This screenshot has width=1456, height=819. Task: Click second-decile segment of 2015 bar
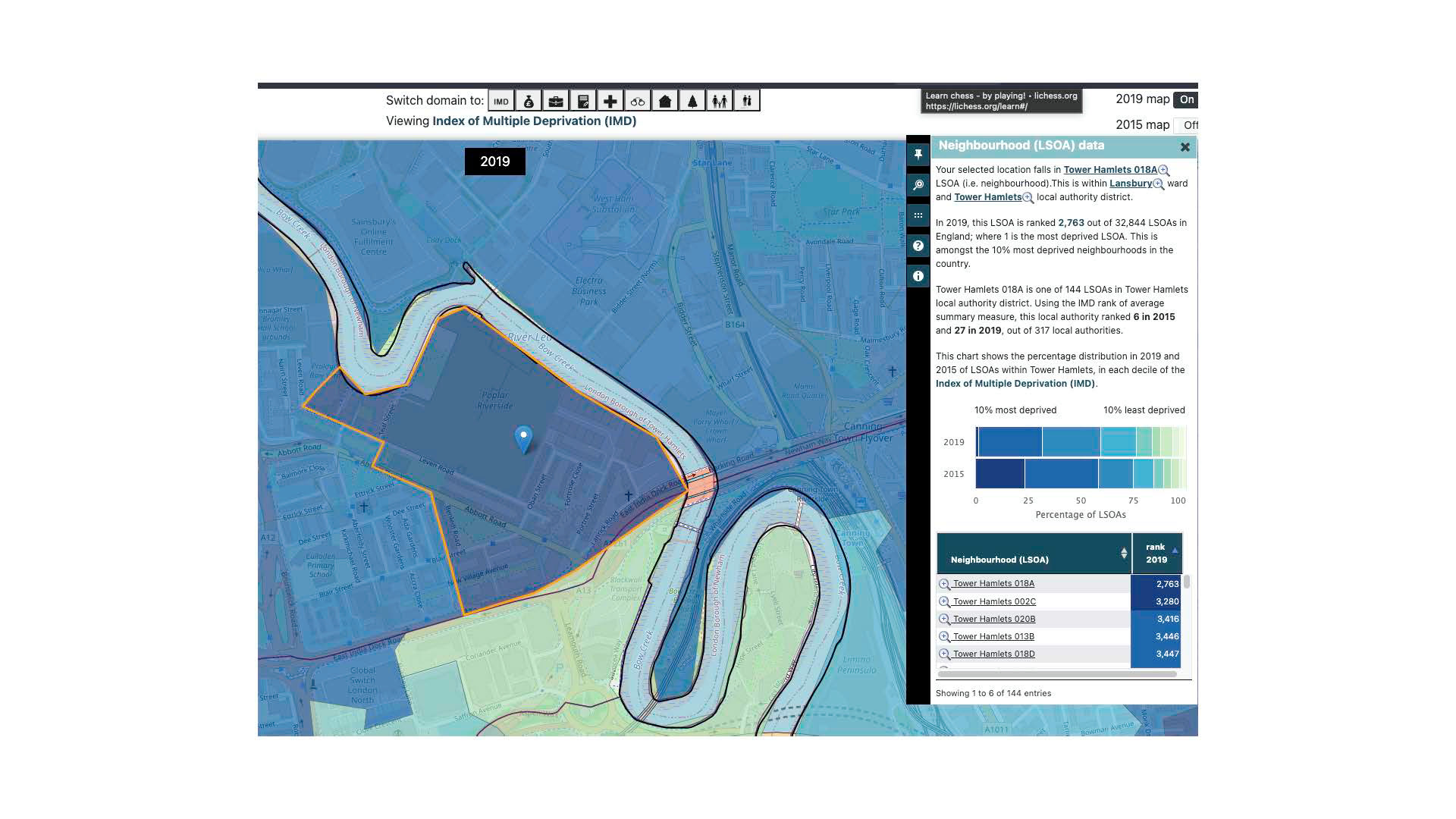[x=1061, y=474]
